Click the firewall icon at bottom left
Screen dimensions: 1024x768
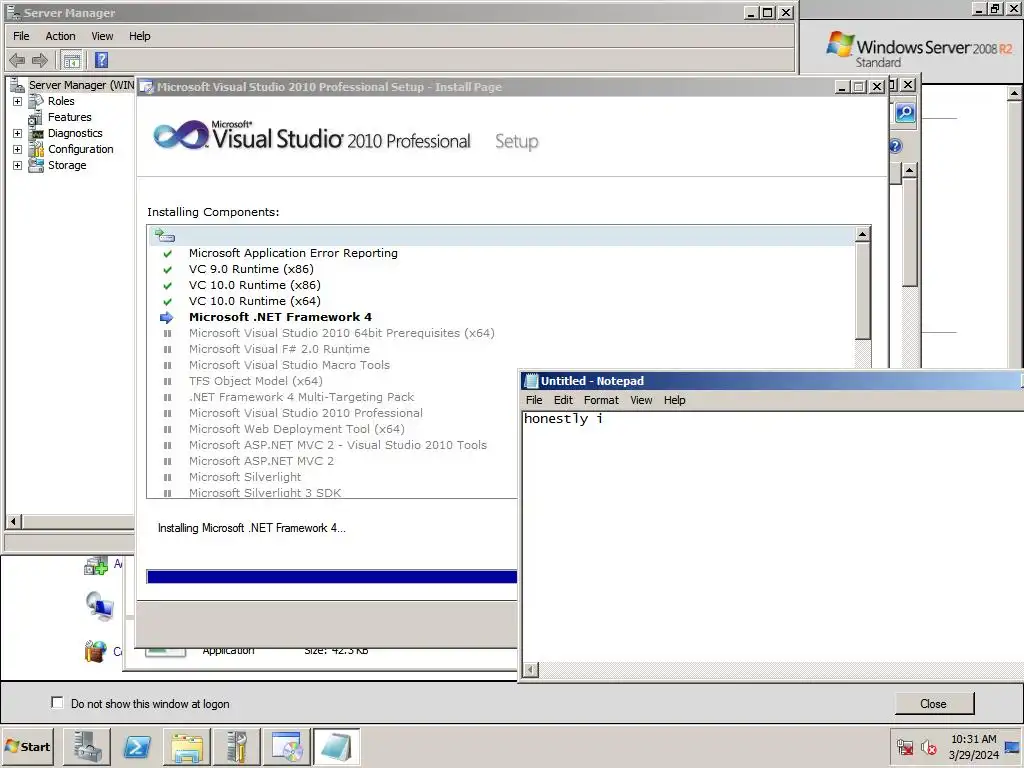[x=95, y=651]
